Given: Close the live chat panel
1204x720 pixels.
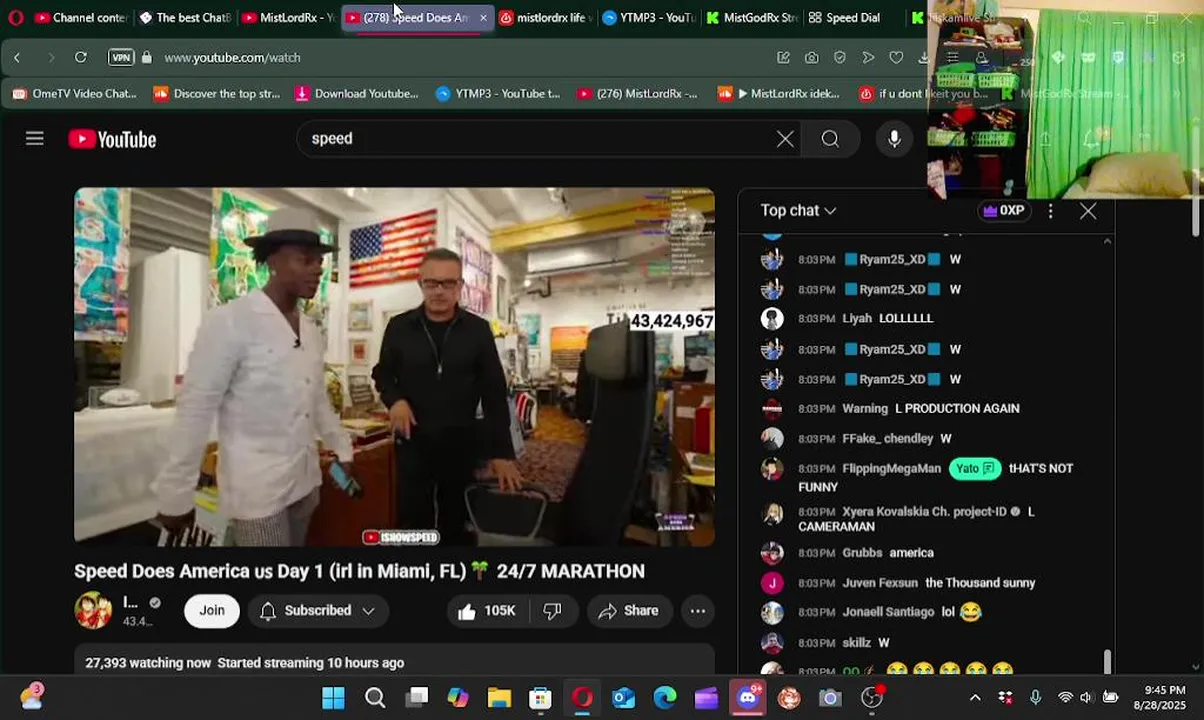Looking at the screenshot, I should click(1088, 211).
